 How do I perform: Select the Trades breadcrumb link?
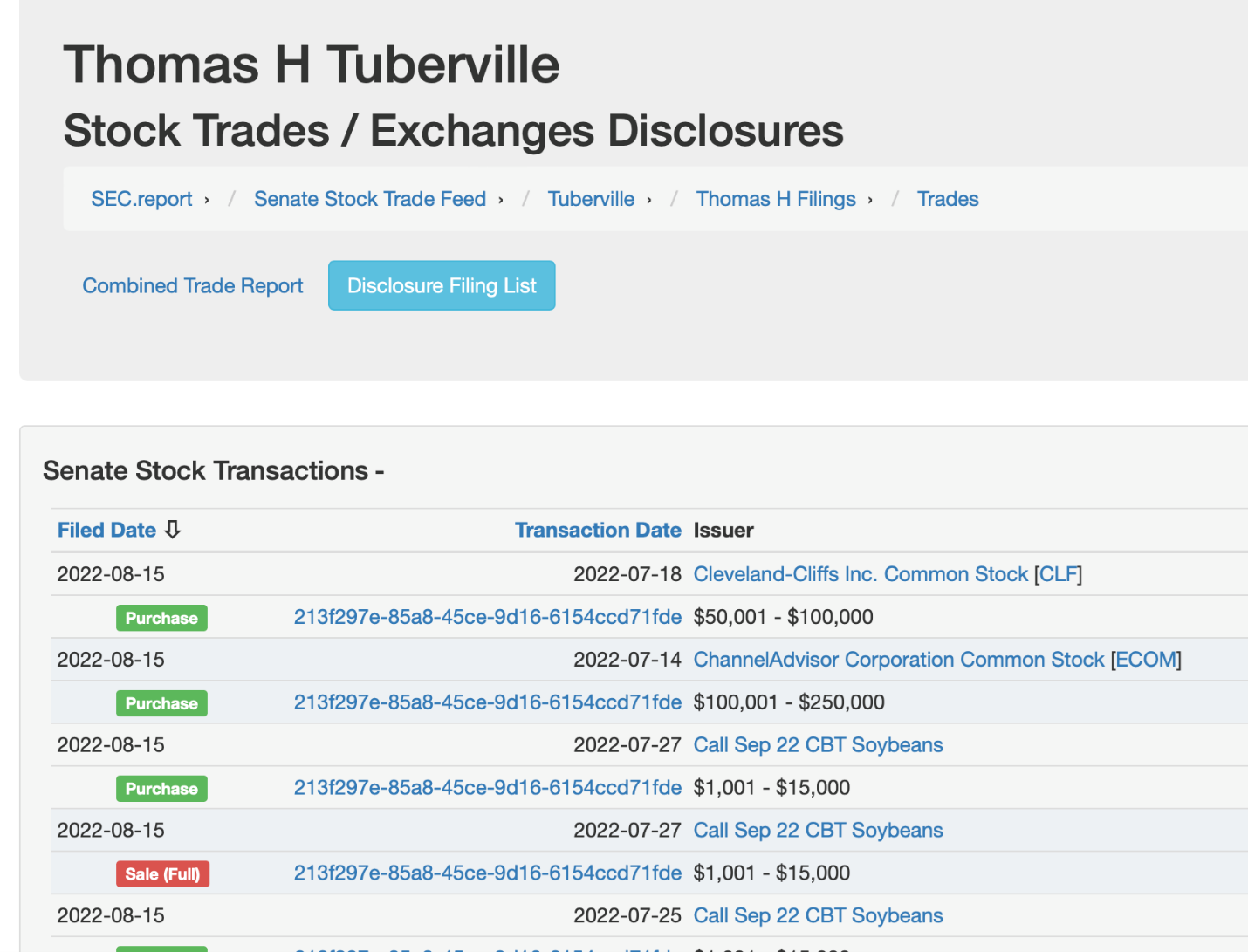(x=948, y=199)
